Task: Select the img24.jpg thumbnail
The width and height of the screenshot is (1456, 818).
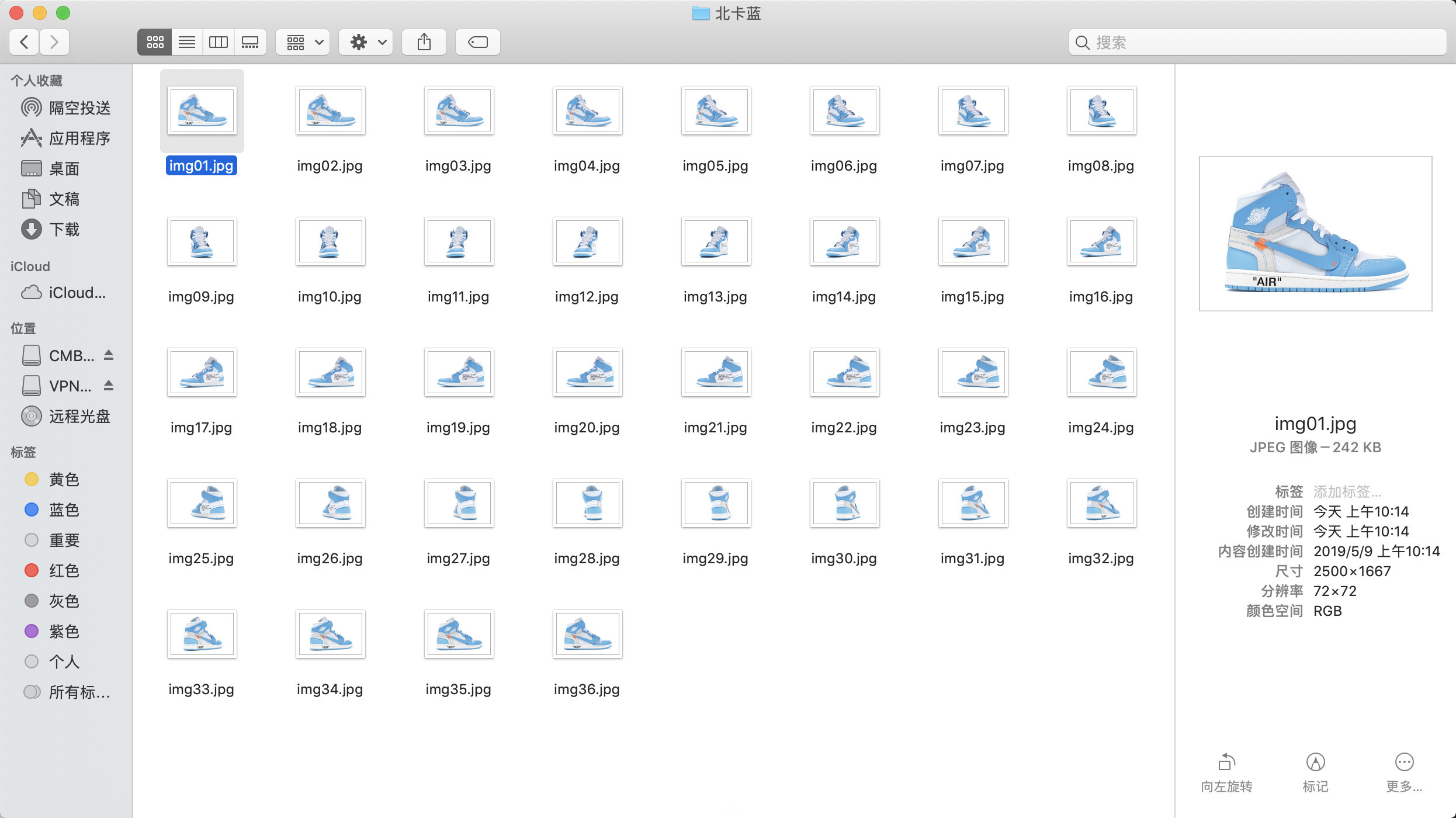Action: coord(1102,372)
